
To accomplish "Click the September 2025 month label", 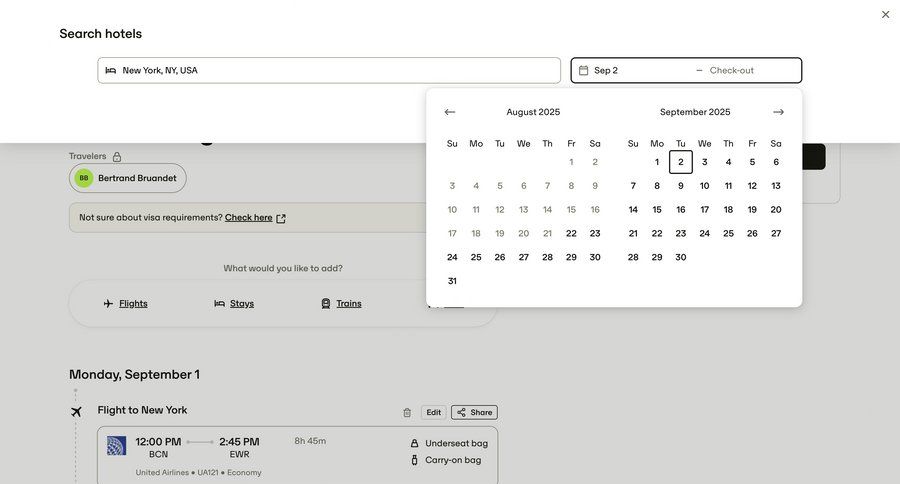I will (695, 112).
